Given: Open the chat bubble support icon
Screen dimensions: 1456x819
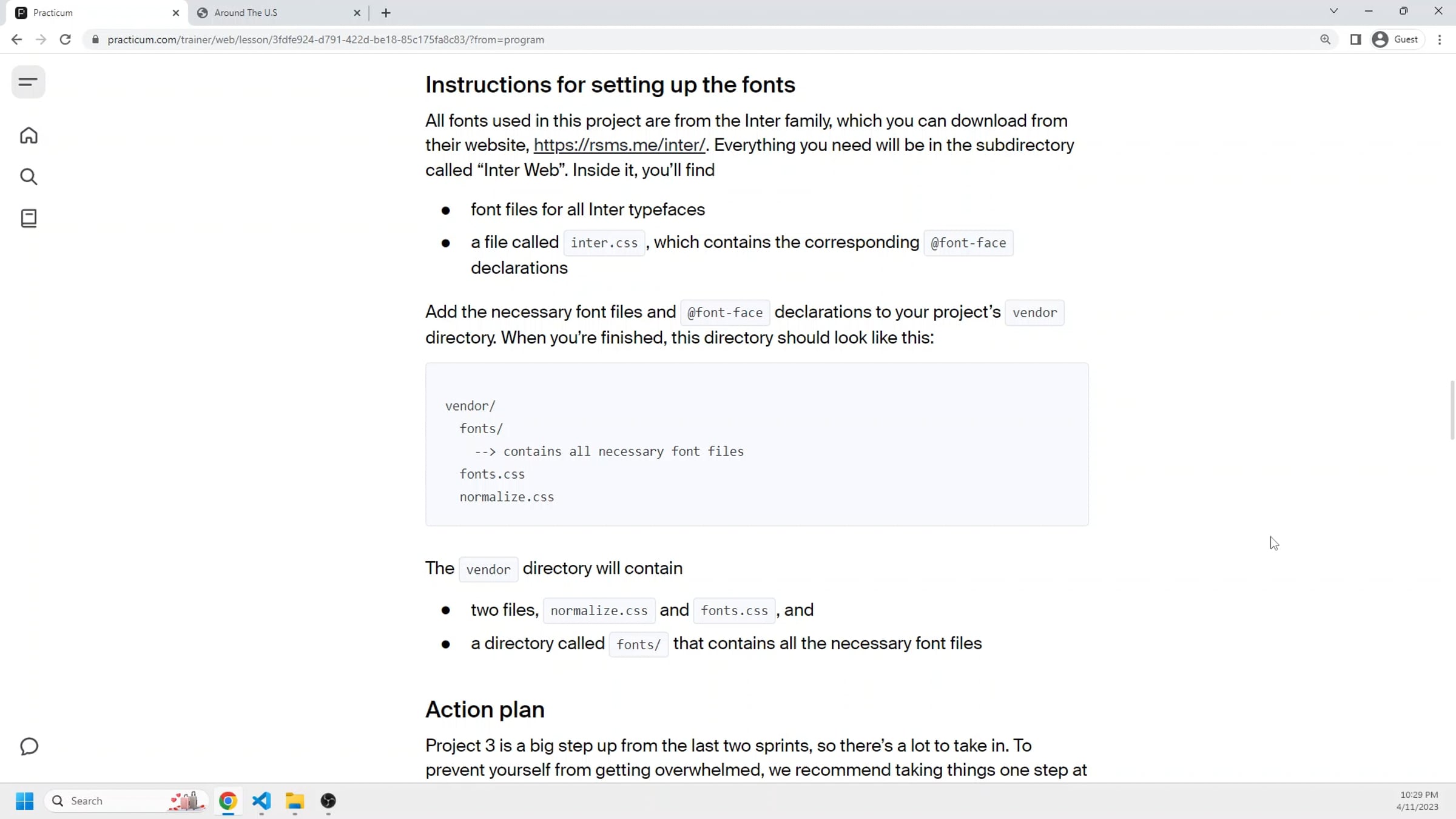Looking at the screenshot, I should [29, 746].
